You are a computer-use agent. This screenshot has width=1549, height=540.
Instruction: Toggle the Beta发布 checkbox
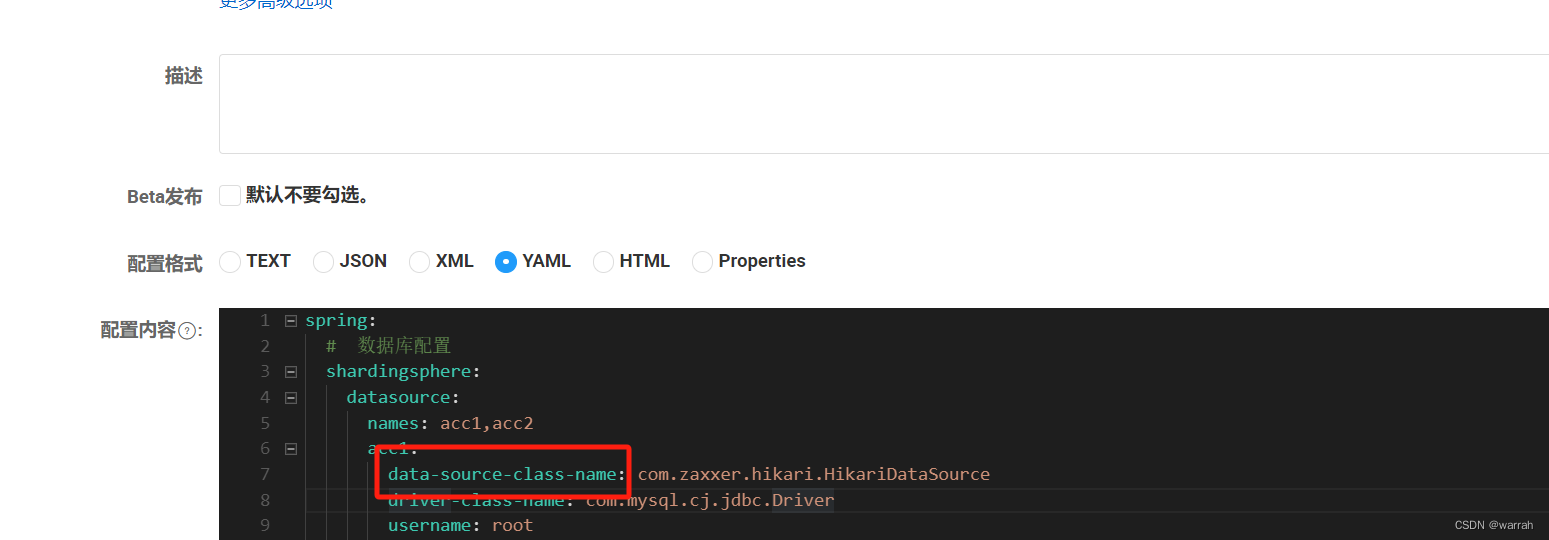tap(230, 195)
